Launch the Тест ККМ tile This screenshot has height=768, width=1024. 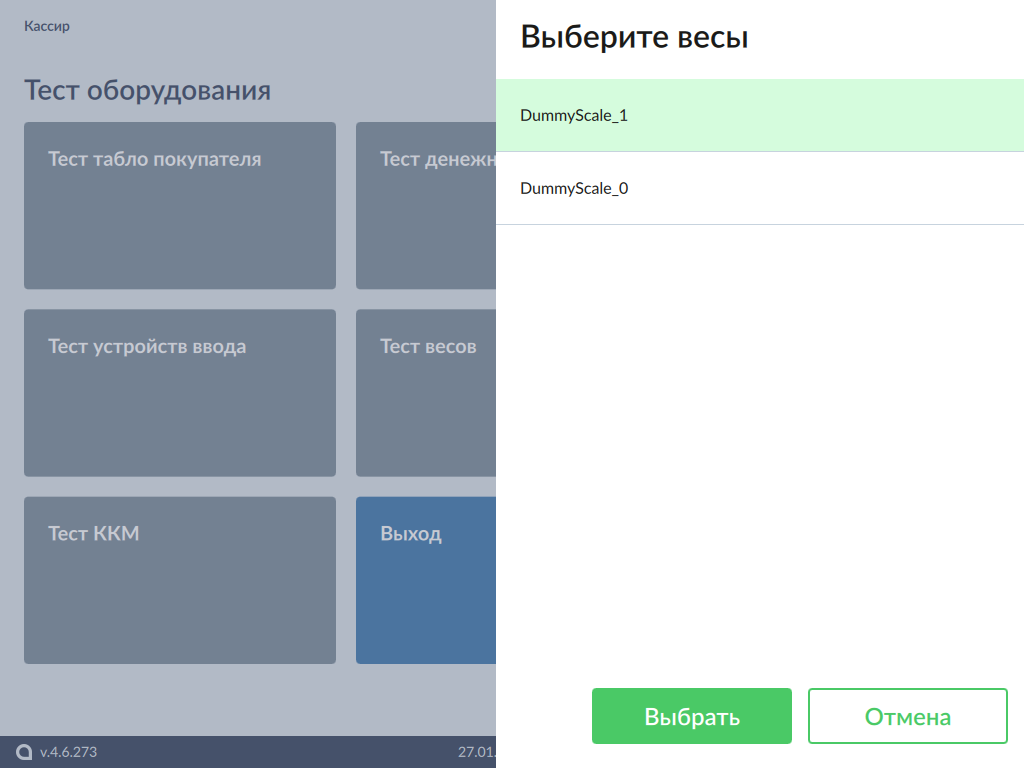coord(180,580)
